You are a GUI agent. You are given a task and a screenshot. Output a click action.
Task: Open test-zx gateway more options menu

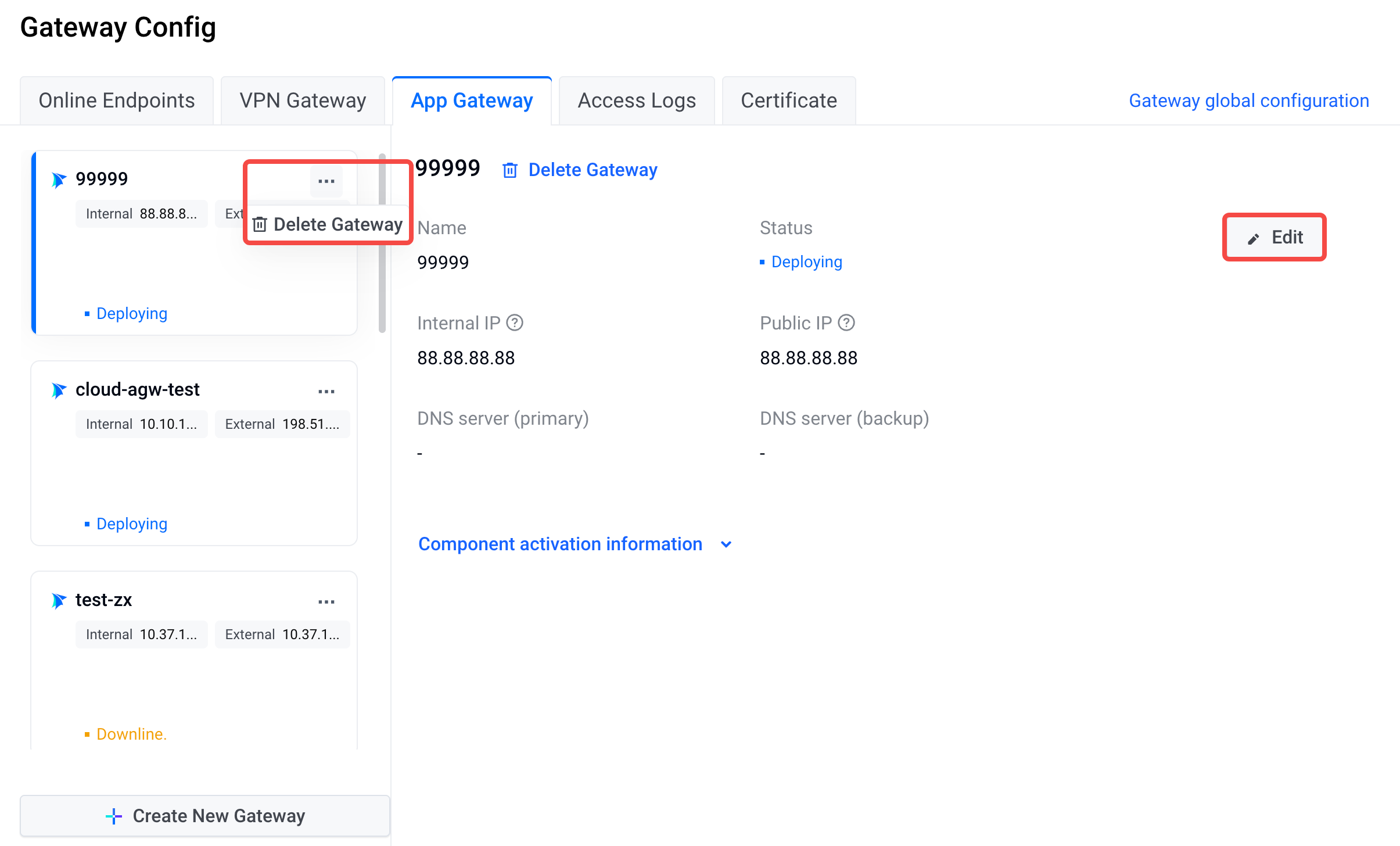[326, 602]
